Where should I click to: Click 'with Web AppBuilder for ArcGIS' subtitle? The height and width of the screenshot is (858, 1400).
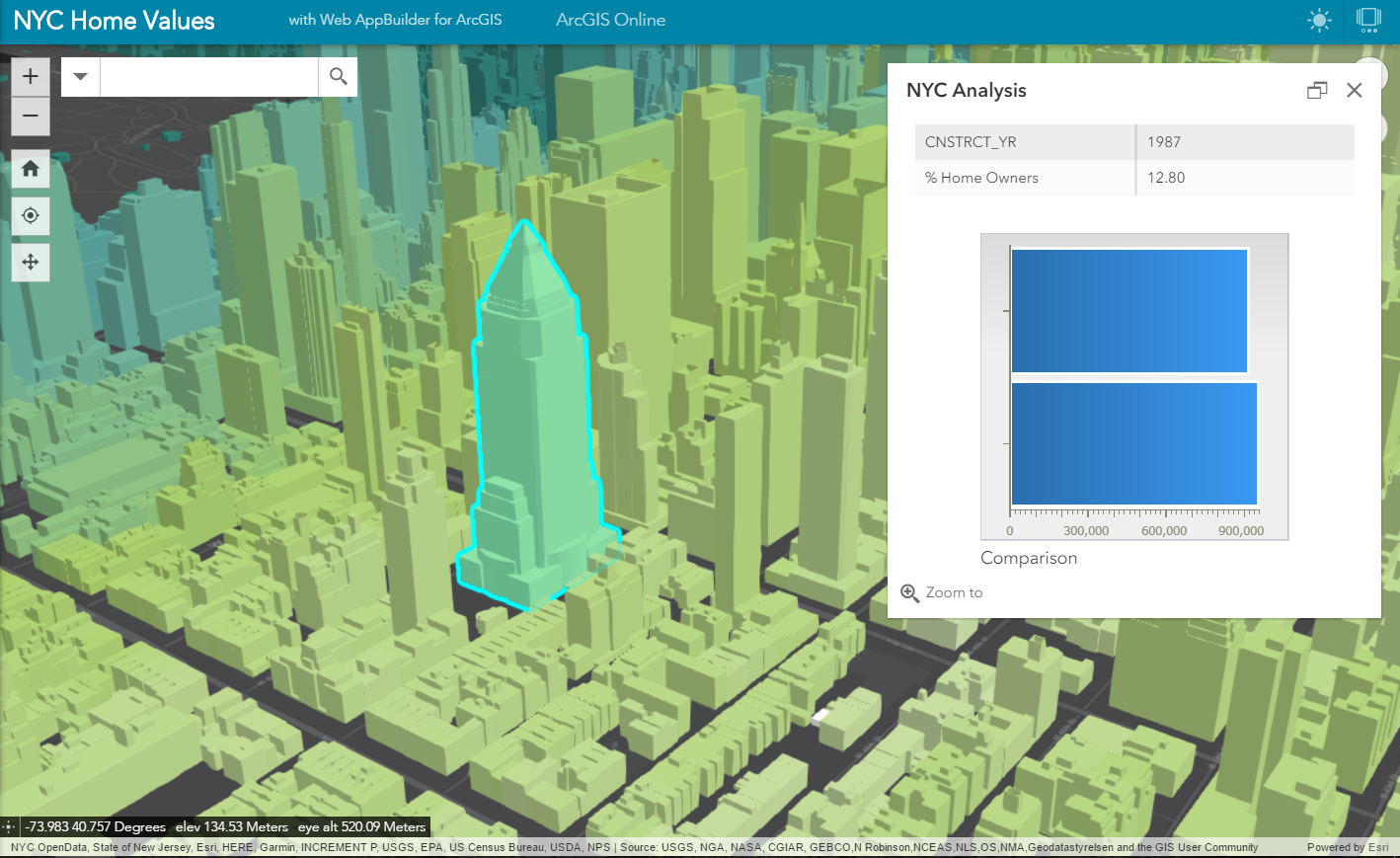[395, 20]
